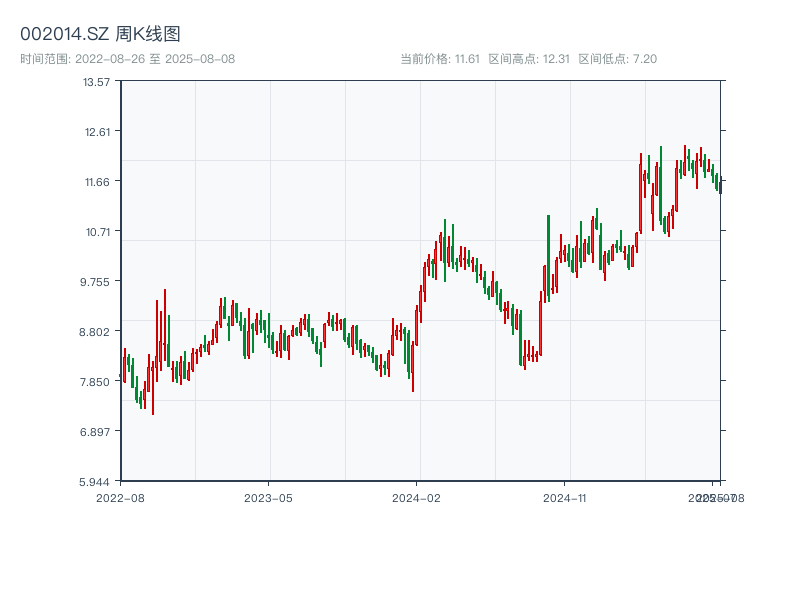This screenshot has width=800, height=600.
Task: Click the 2022-08 x-axis date label
Action: tap(120, 497)
